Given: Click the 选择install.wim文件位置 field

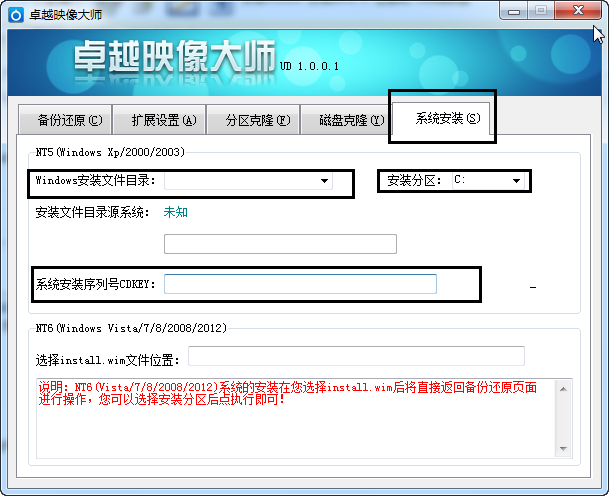Looking at the screenshot, I should pos(356,356).
